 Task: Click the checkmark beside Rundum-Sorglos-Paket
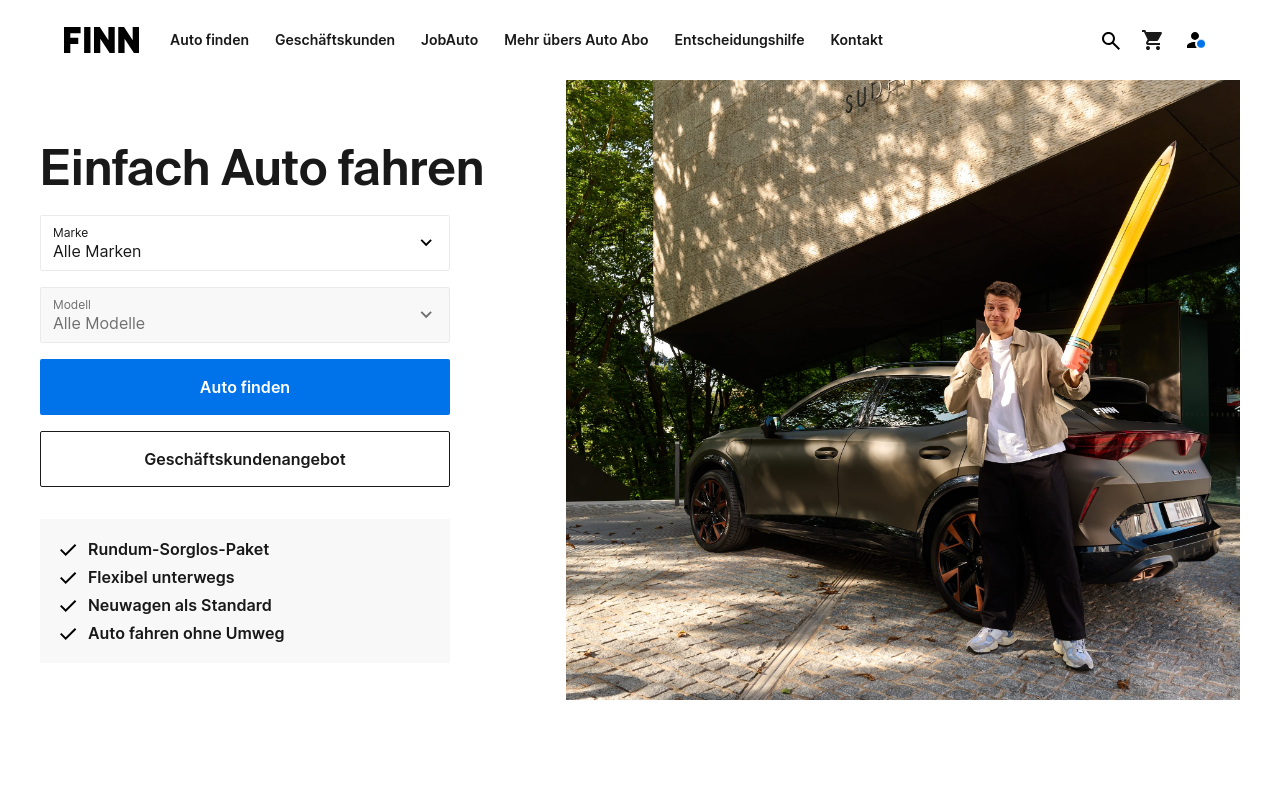(68, 549)
